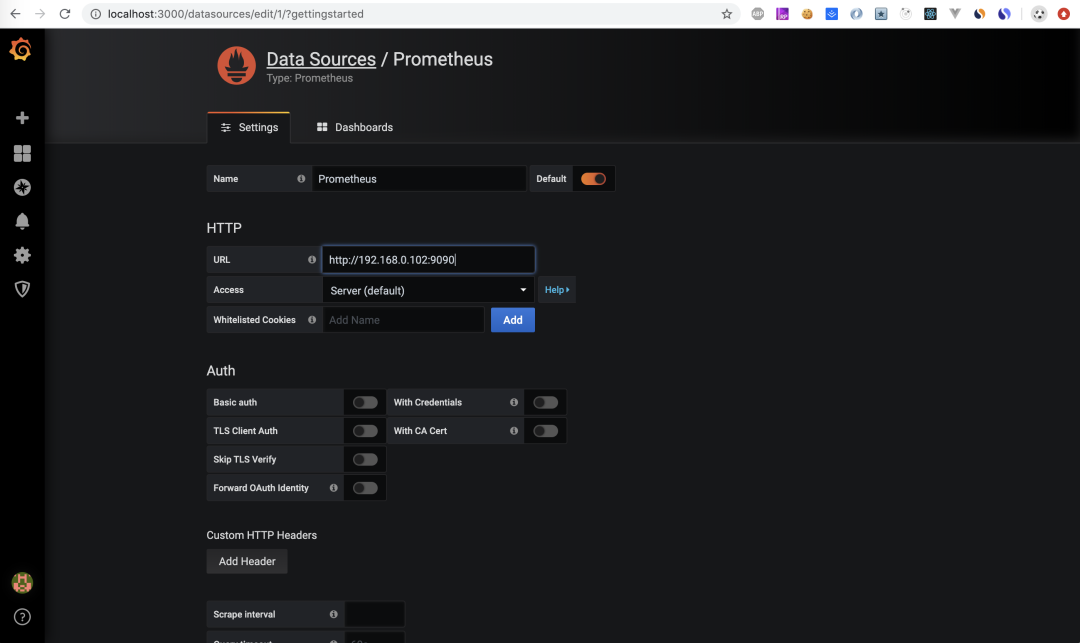Click the info icon next to URL
Image resolution: width=1080 pixels, height=643 pixels.
click(x=312, y=260)
